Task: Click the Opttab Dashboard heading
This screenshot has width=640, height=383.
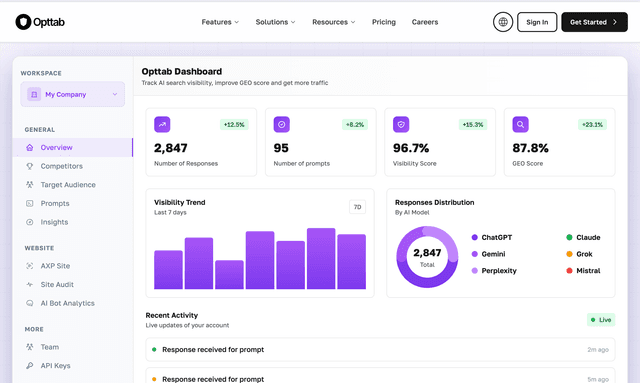Action: (182, 71)
